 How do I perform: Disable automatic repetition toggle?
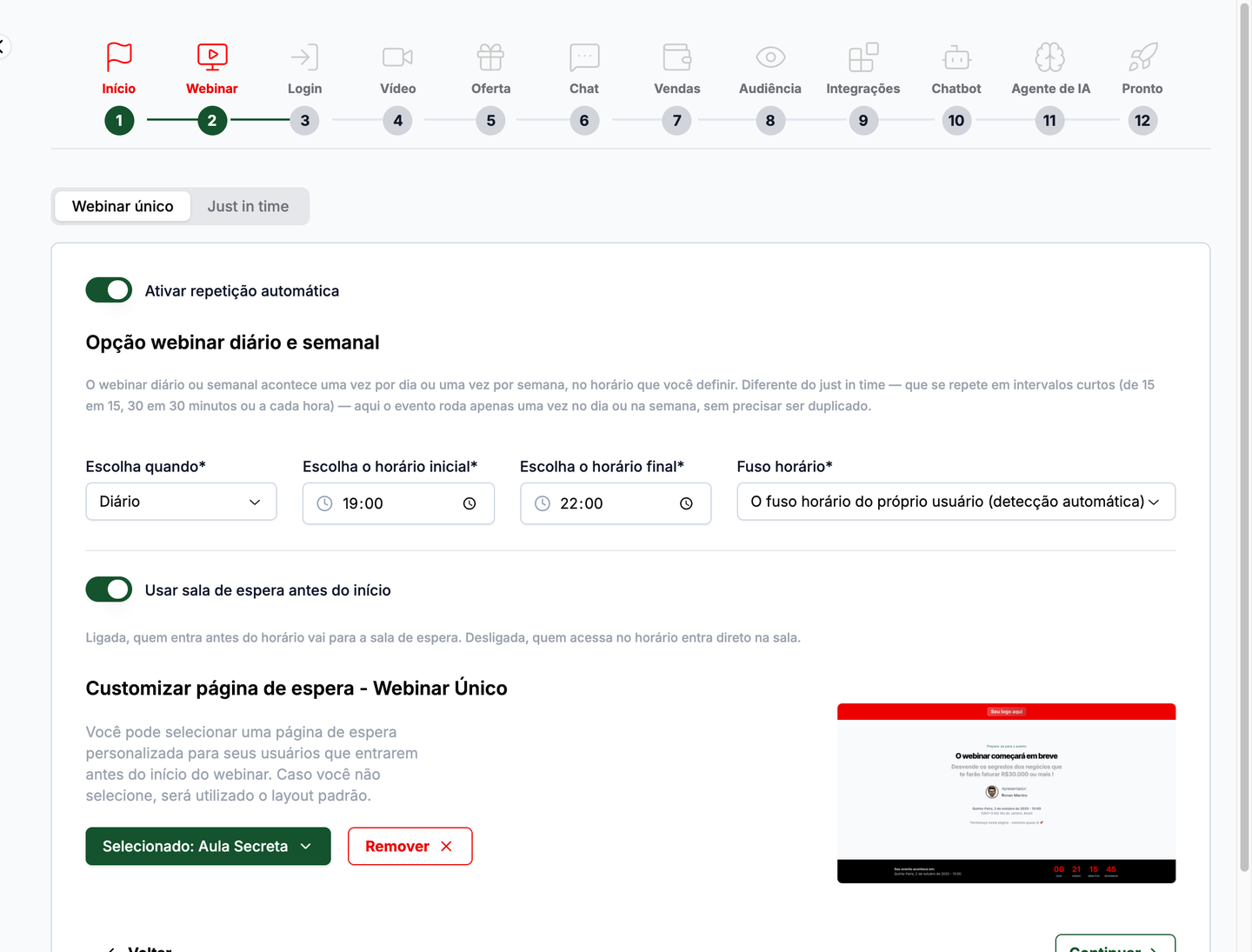tap(109, 290)
